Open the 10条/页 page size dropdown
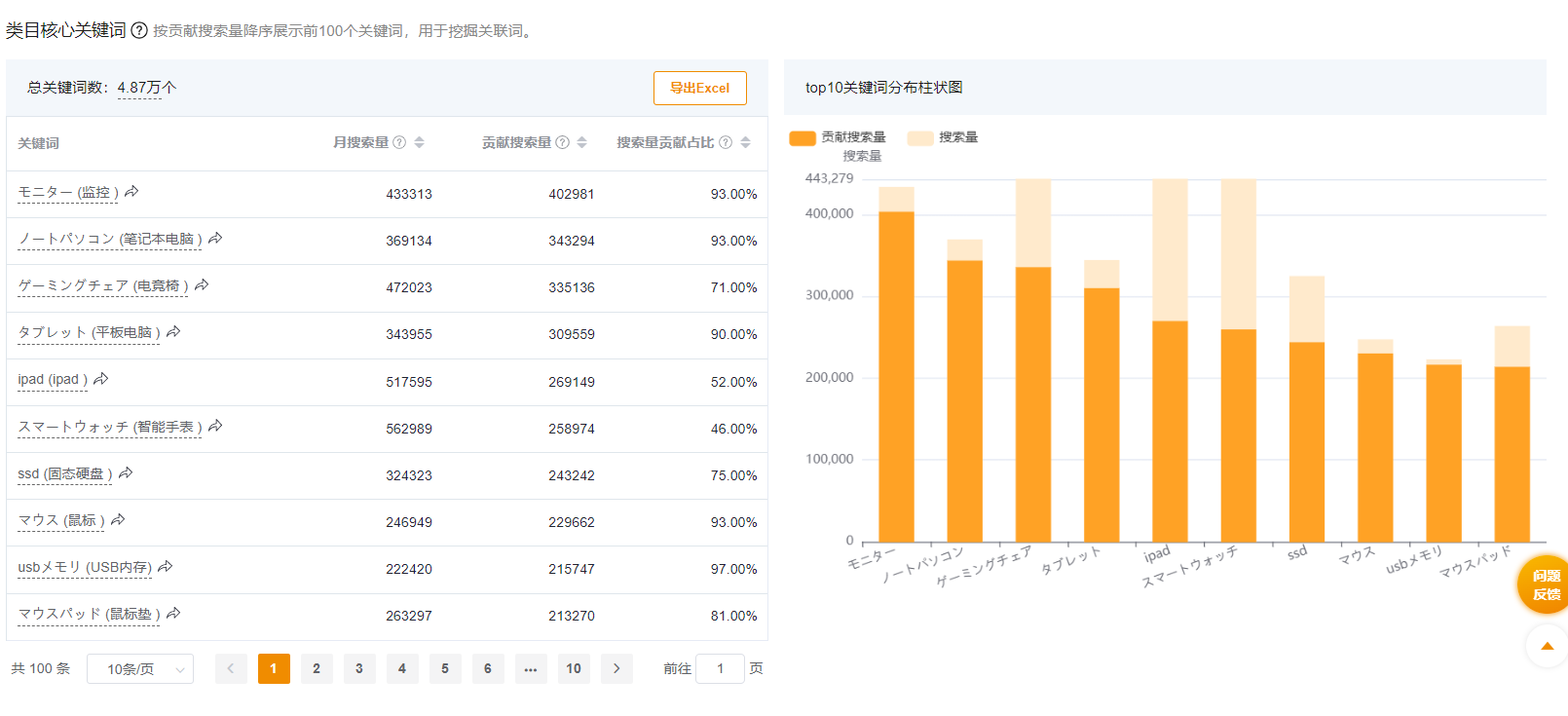 pyautogui.click(x=140, y=669)
